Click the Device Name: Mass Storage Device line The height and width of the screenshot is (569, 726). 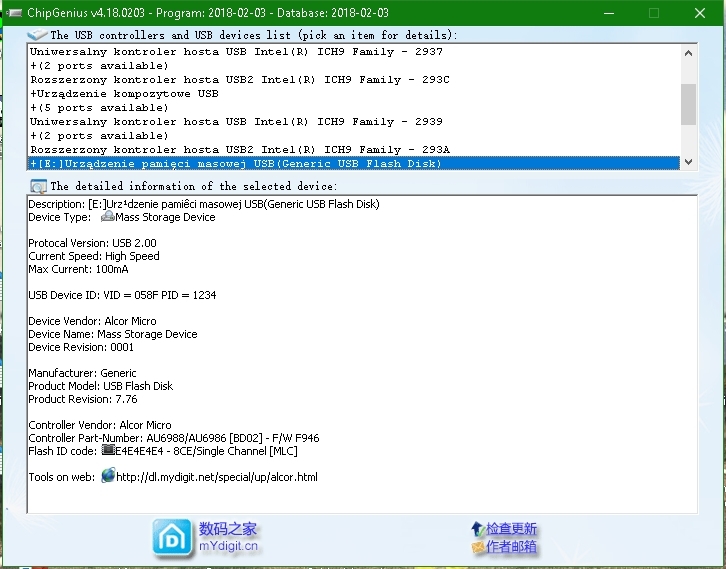[x=113, y=334]
